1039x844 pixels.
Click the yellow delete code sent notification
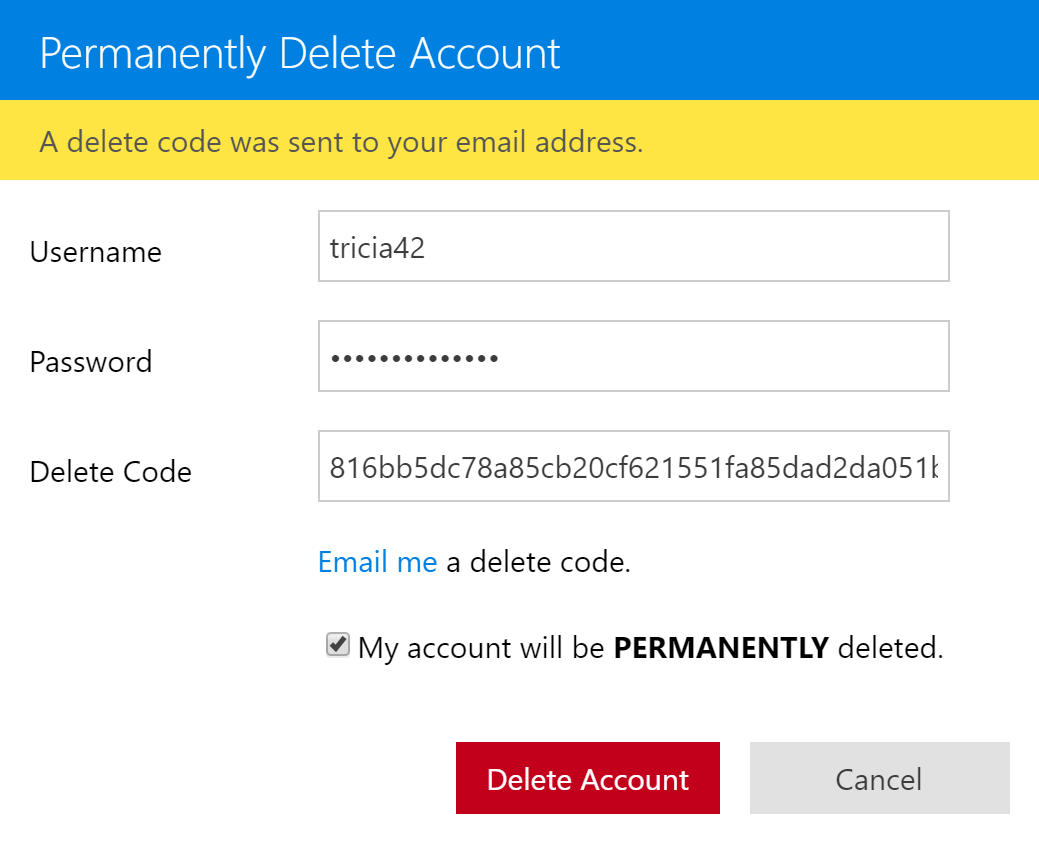[x=520, y=140]
